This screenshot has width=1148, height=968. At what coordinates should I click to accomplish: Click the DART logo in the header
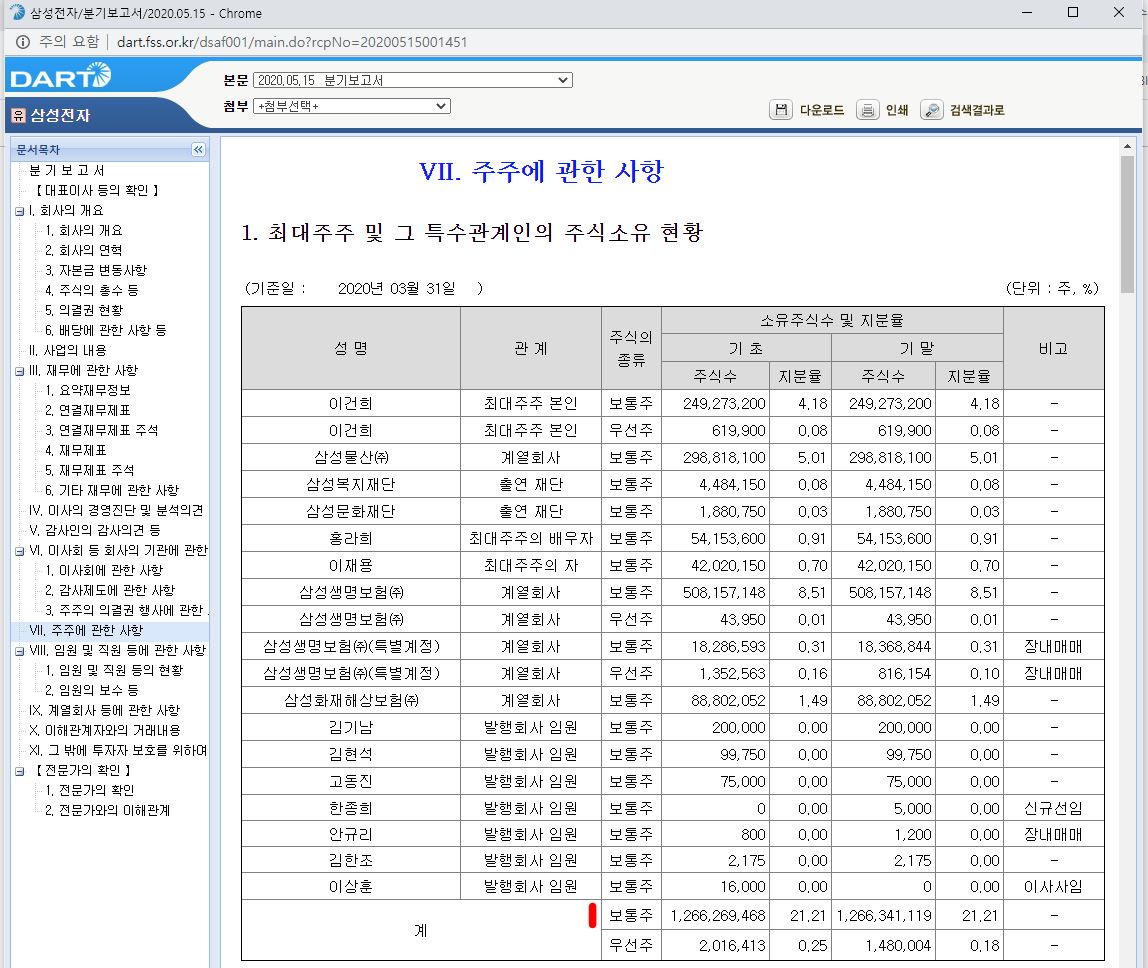(x=62, y=76)
